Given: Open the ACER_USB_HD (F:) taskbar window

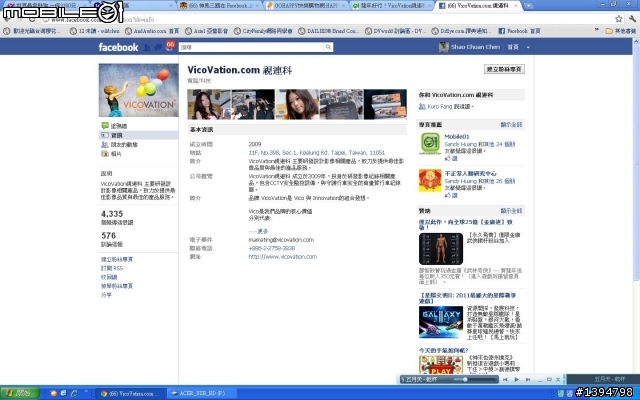Looking at the screenshot, I should [202, 393].
